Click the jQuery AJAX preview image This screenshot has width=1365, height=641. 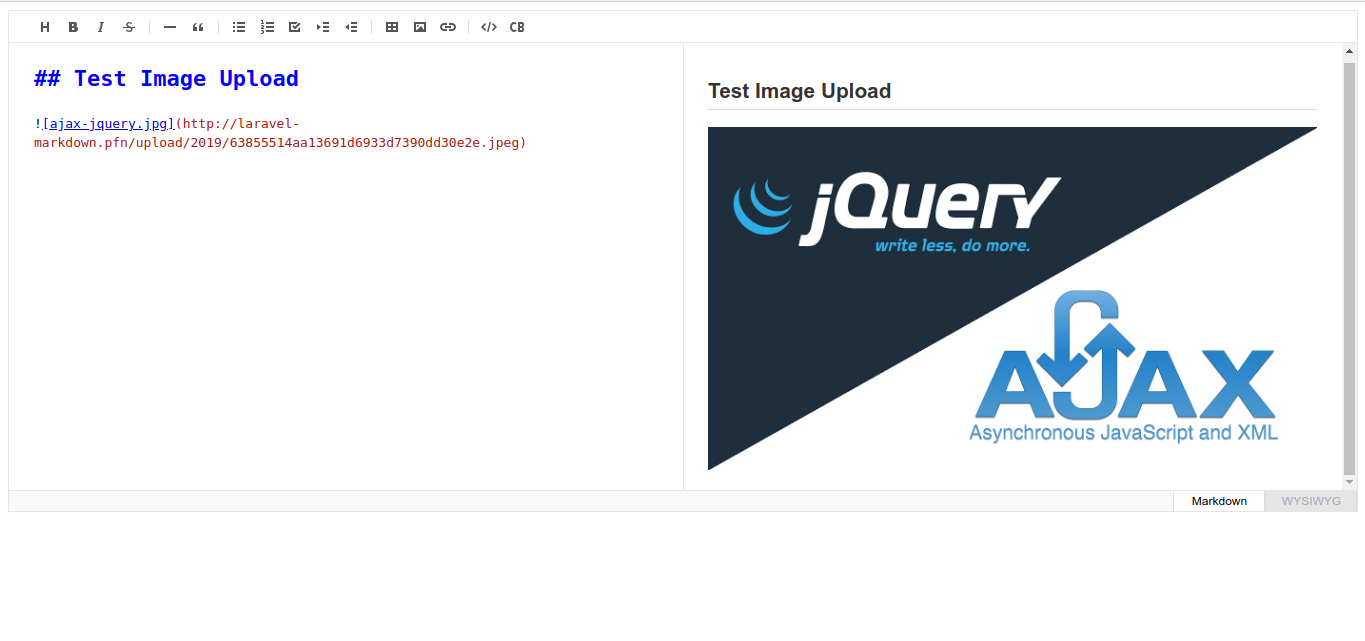[x=1012, y=298]
